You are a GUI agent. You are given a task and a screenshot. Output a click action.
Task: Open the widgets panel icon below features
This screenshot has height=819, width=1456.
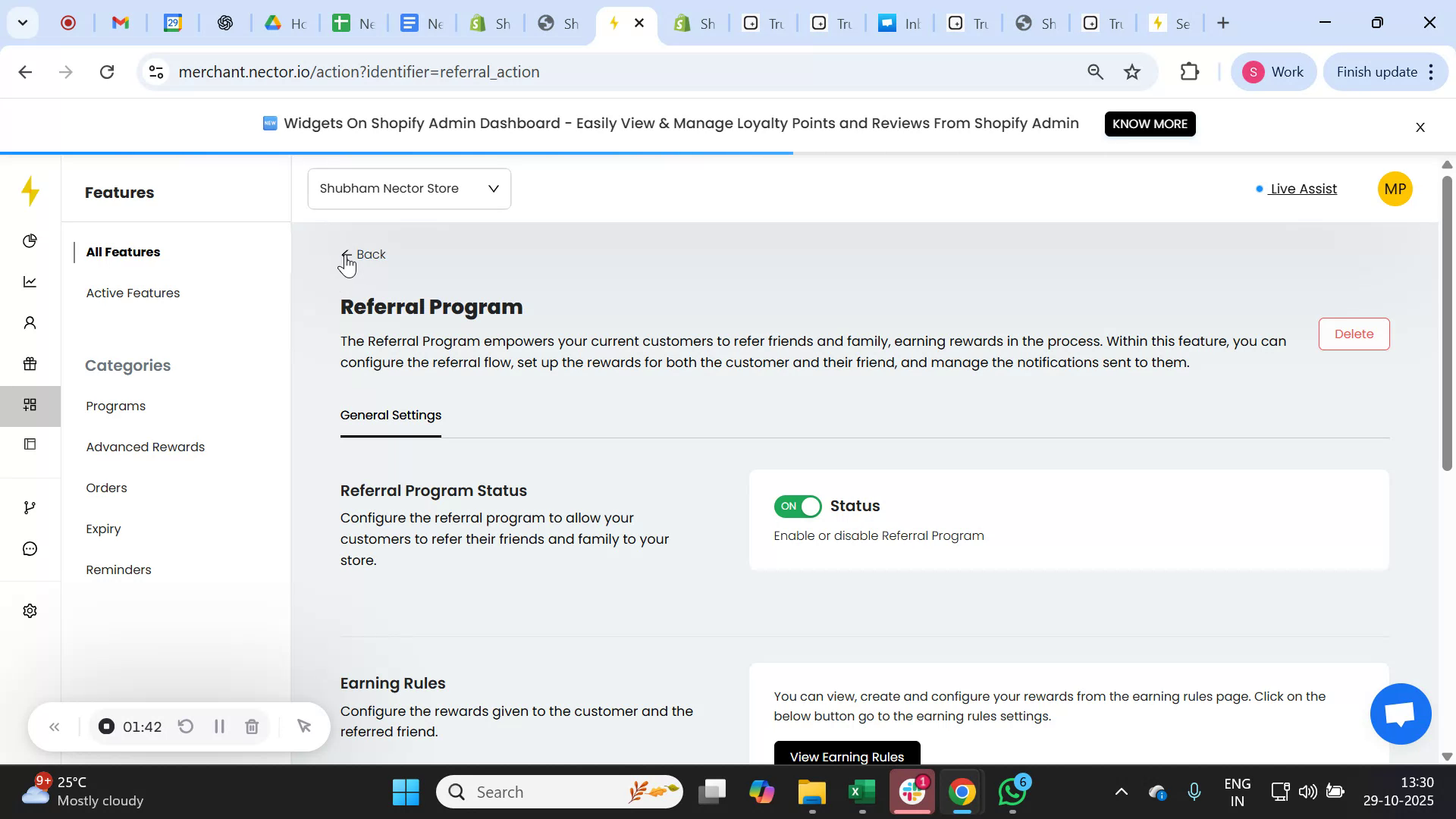tap(30, 444)
